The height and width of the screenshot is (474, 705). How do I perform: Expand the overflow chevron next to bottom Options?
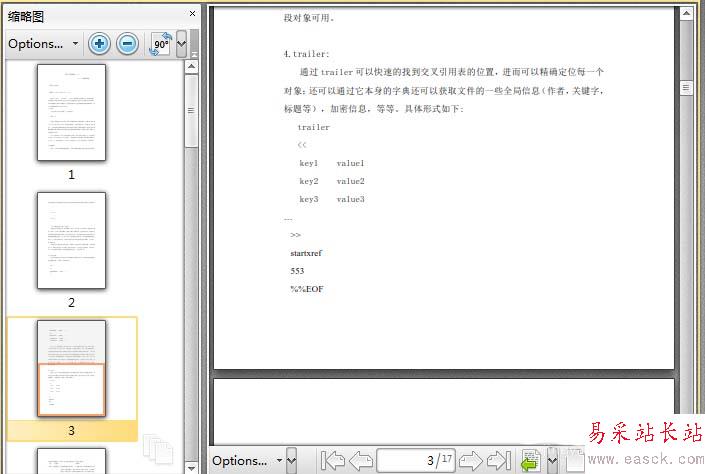tap(291, 461)
